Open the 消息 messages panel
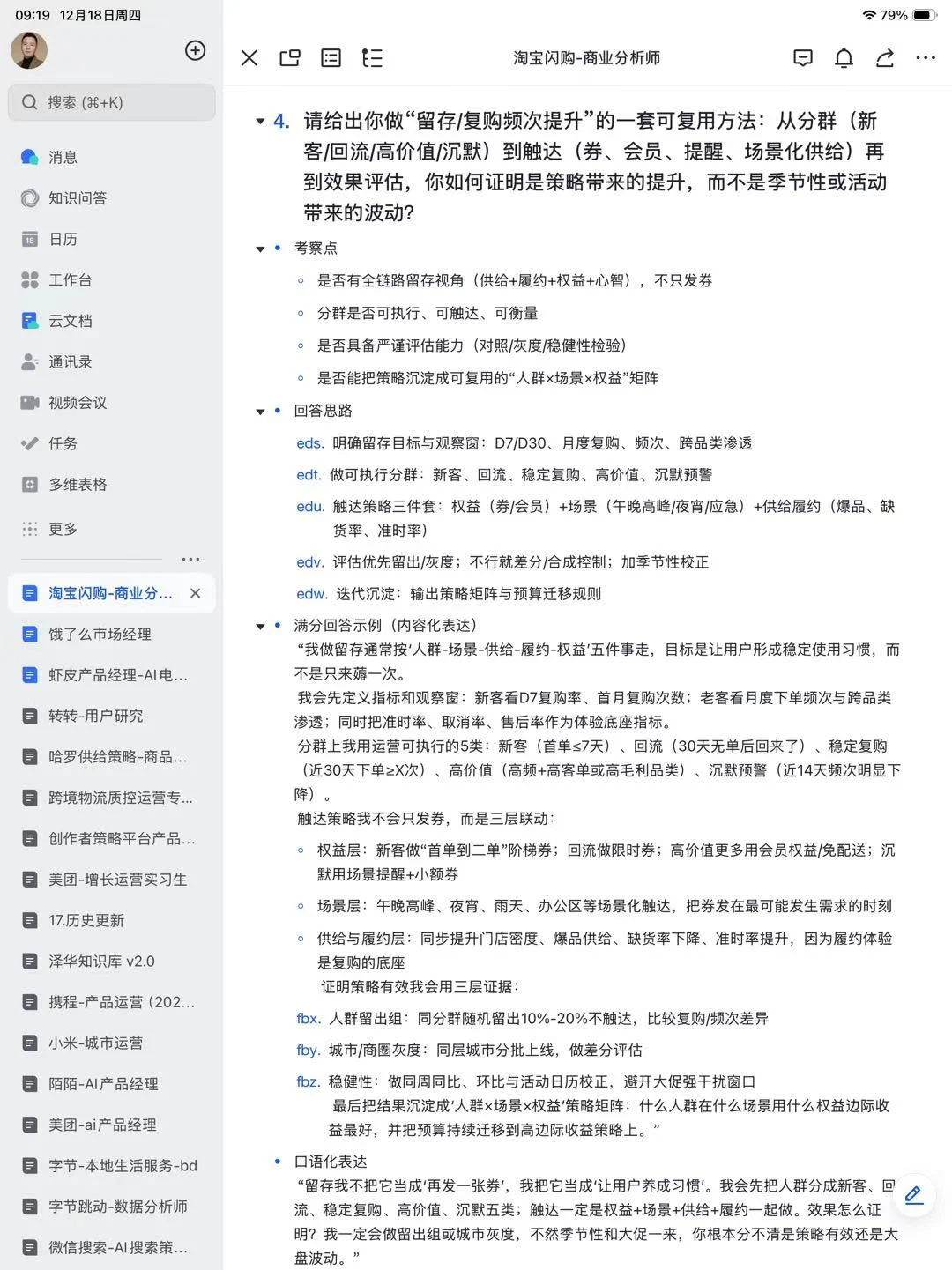 pos(62,156)
